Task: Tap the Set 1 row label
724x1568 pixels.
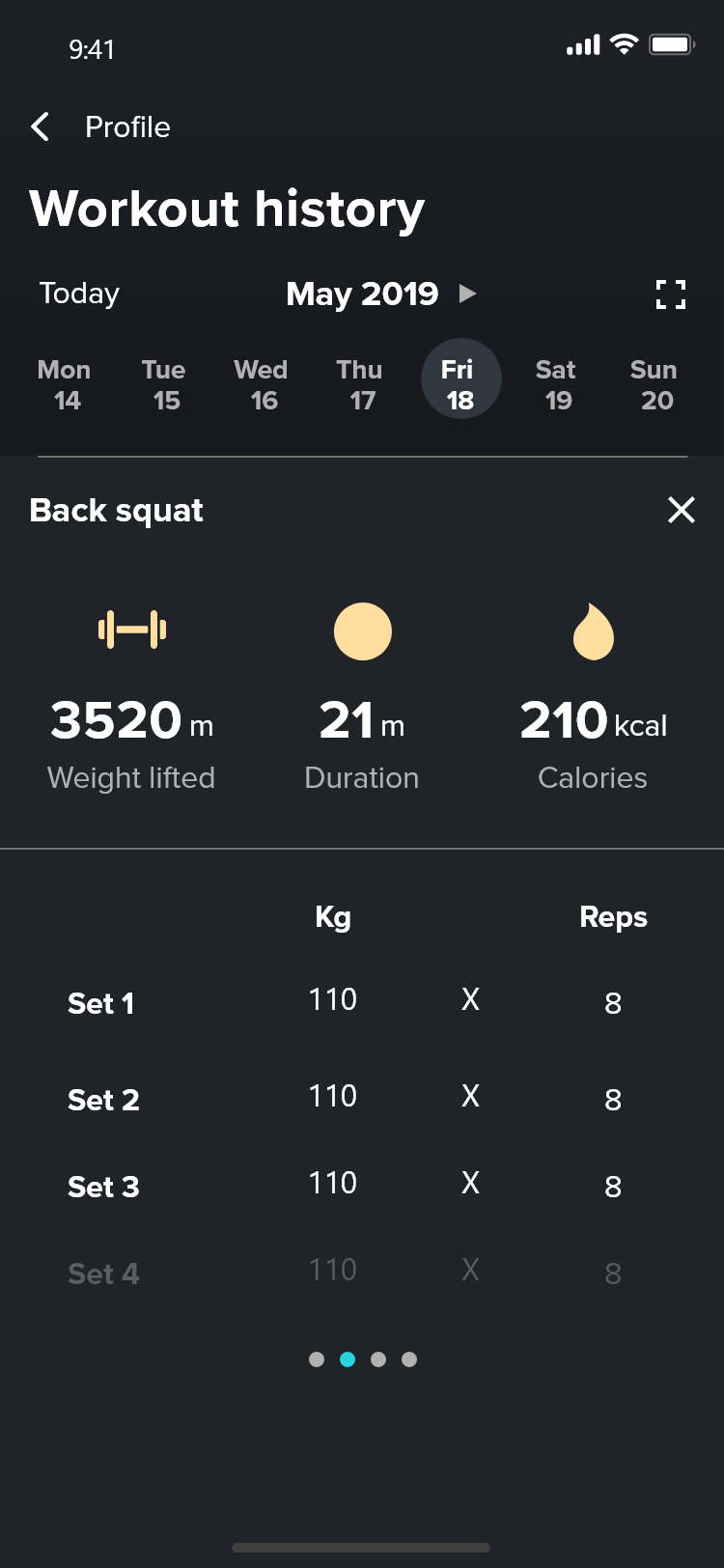Action: tap(101, 1004)
